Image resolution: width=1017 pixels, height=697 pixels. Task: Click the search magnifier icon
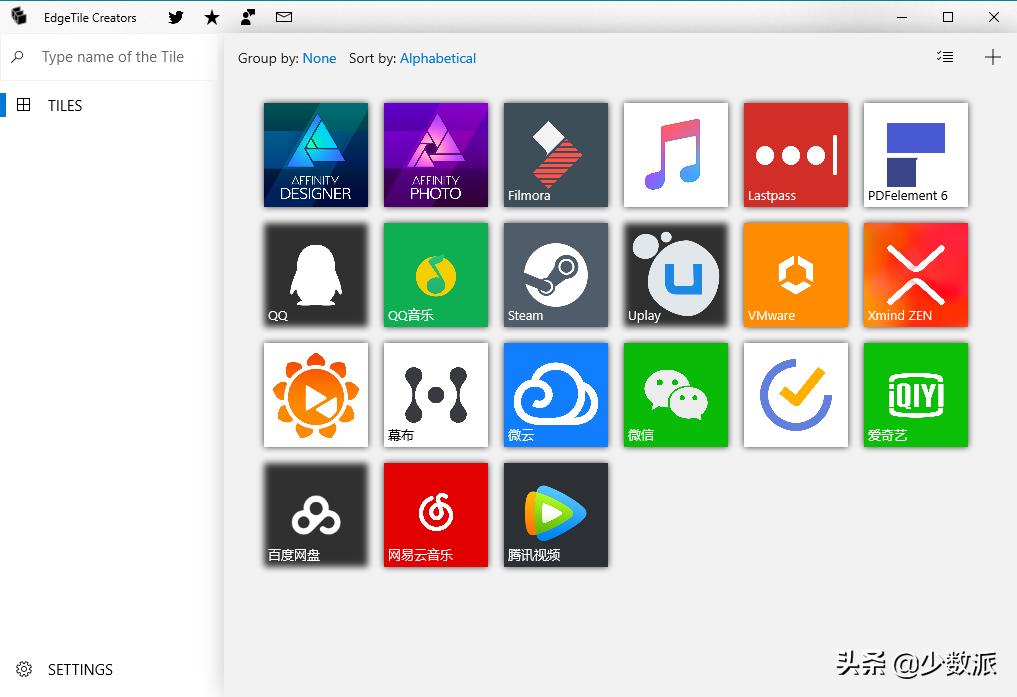point(18,57)
